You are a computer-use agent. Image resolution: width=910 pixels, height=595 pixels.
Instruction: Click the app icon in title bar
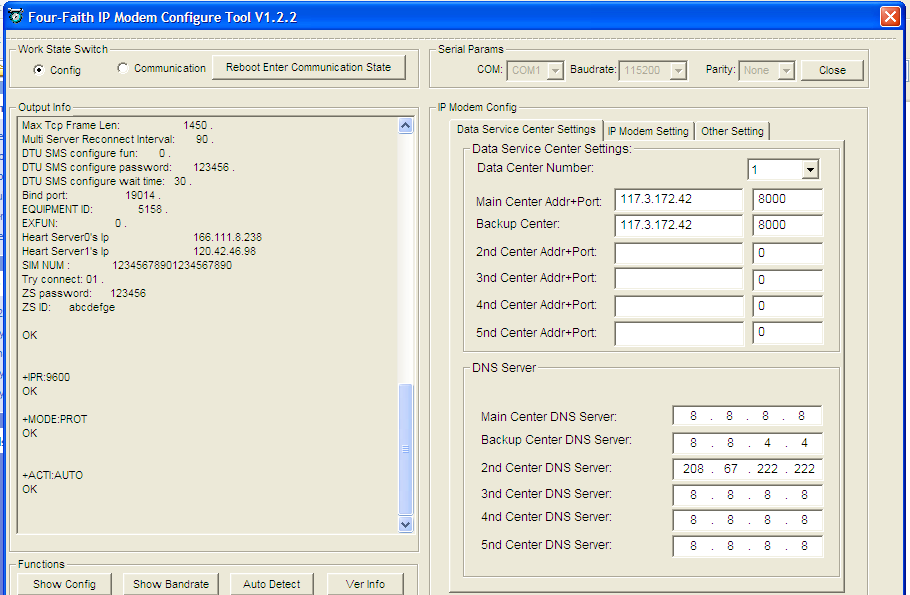(x=15, y=16)
